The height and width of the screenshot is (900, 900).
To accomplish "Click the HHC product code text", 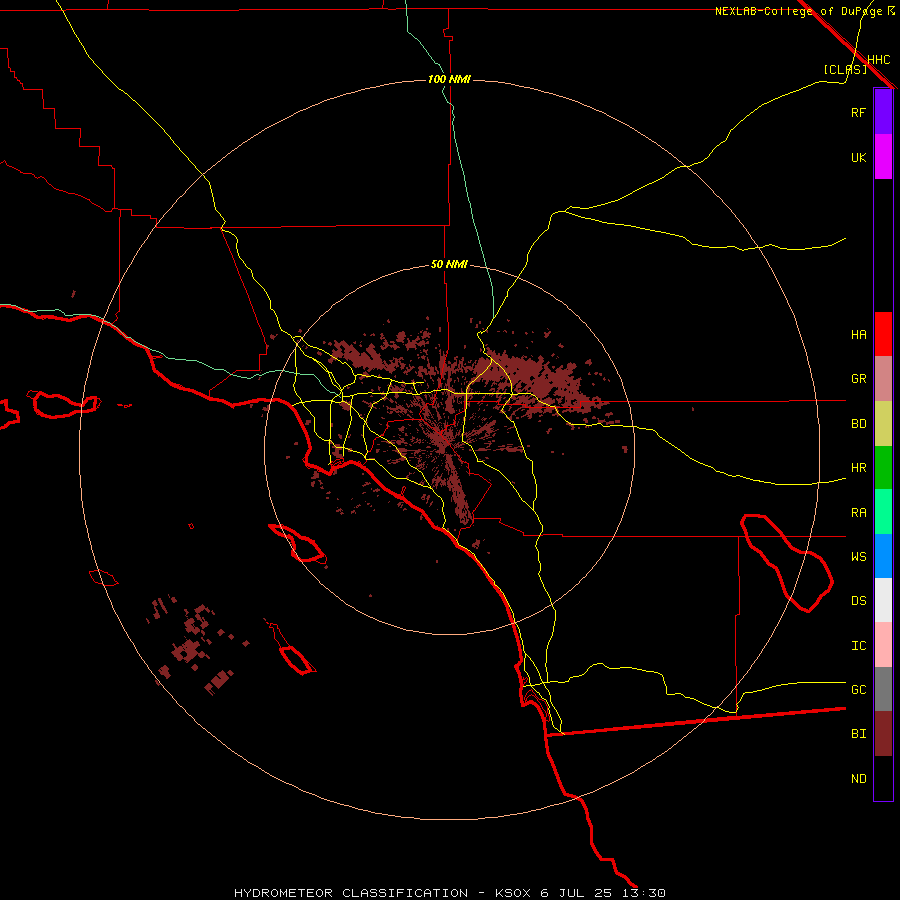I will tap(878, 60).
